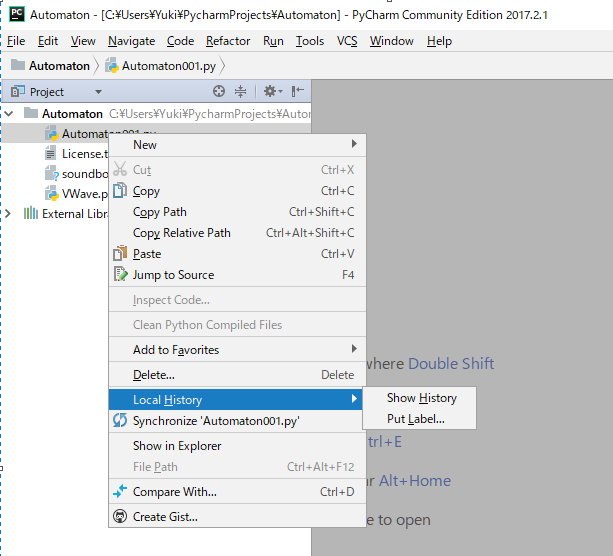The height and width of the screenshot is (556, 613).
Task: Choose Copy Relative Path entry
Action: pos(237,233)
